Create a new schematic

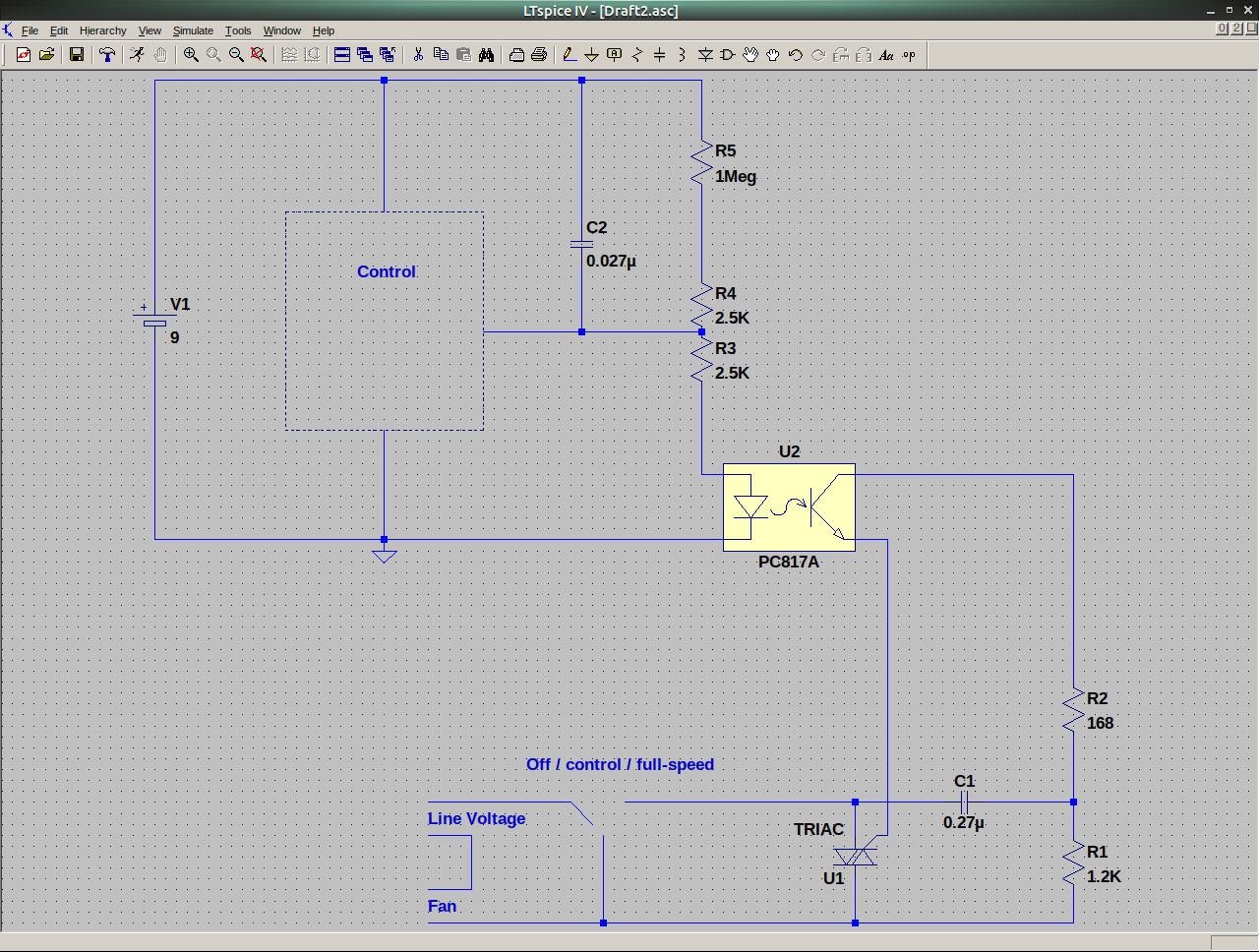tap(24, 55)
